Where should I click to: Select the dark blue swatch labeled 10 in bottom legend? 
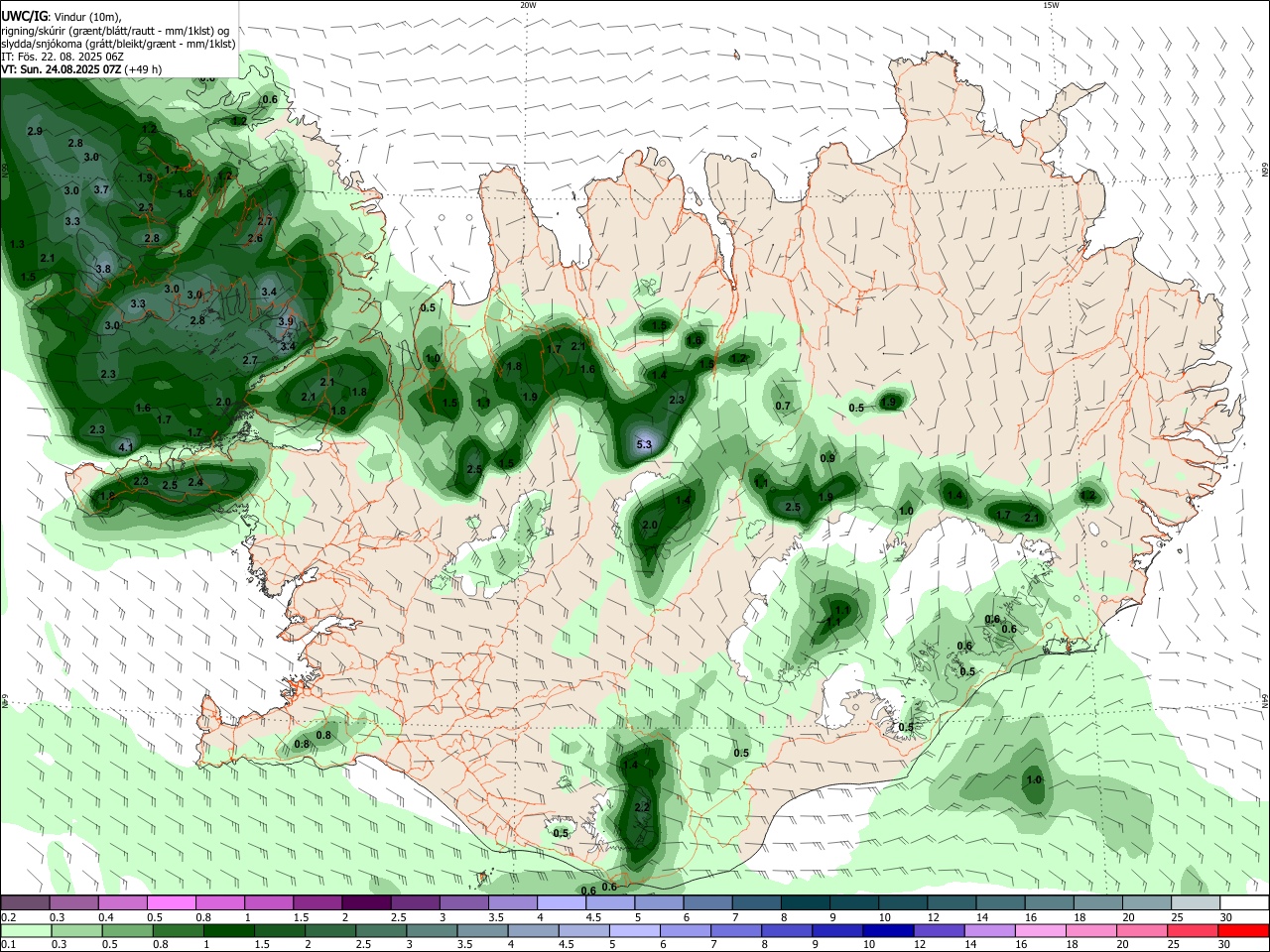click(x=886, y=930)
